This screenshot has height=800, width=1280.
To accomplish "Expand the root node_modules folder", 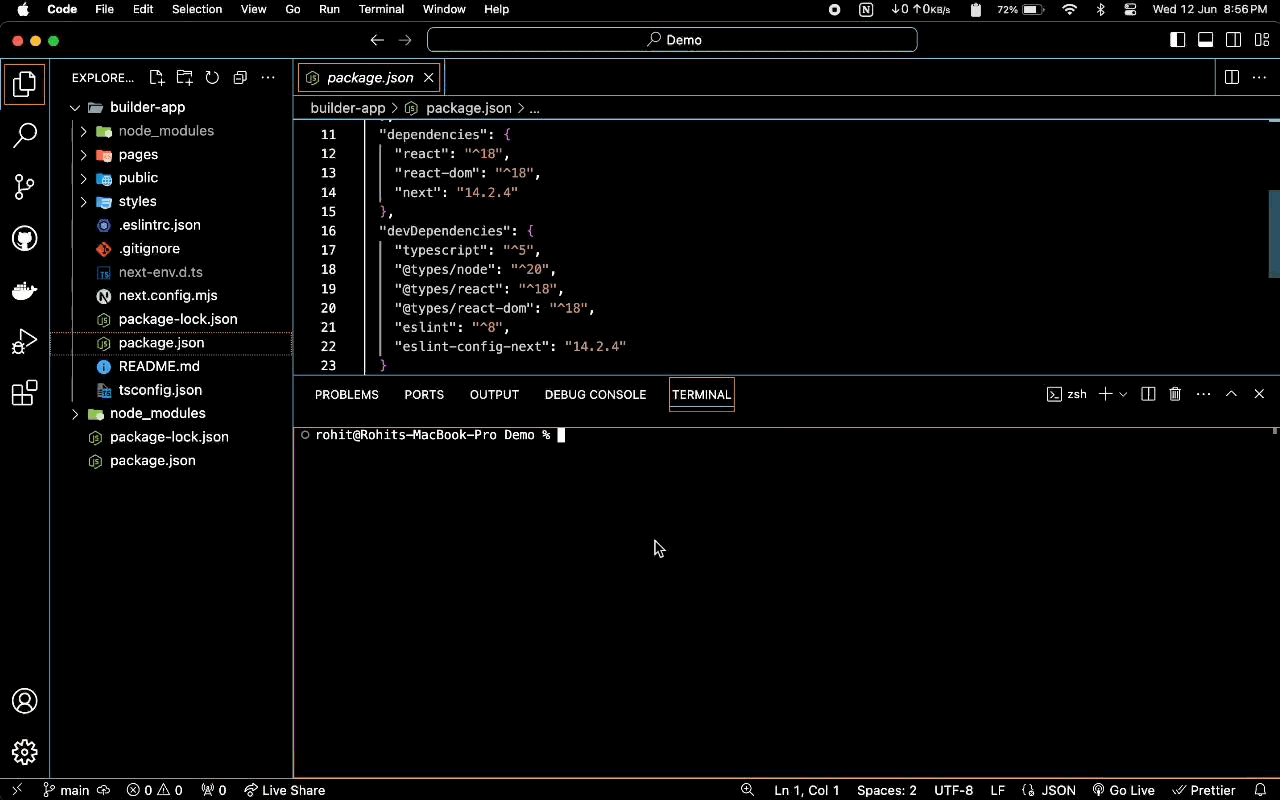I will pos(75,413).
